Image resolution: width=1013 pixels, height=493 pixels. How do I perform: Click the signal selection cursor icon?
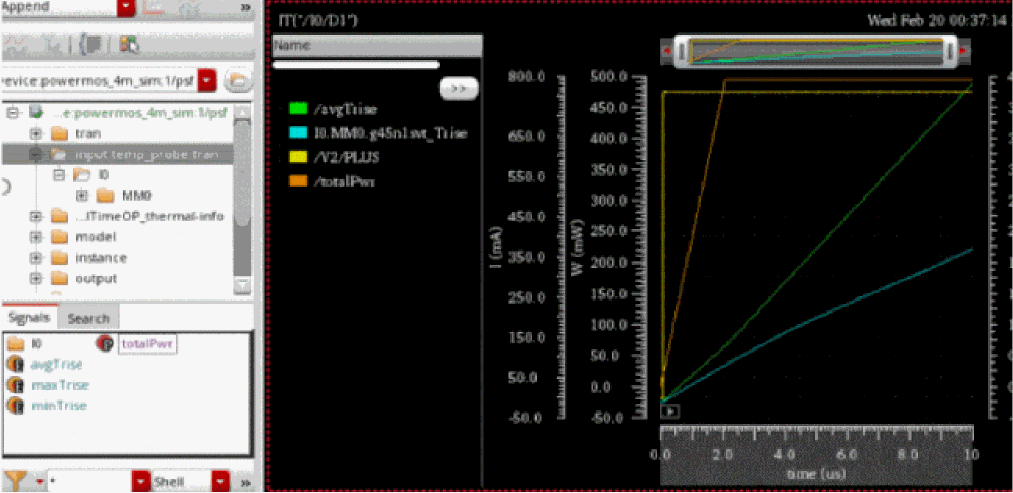129,45
